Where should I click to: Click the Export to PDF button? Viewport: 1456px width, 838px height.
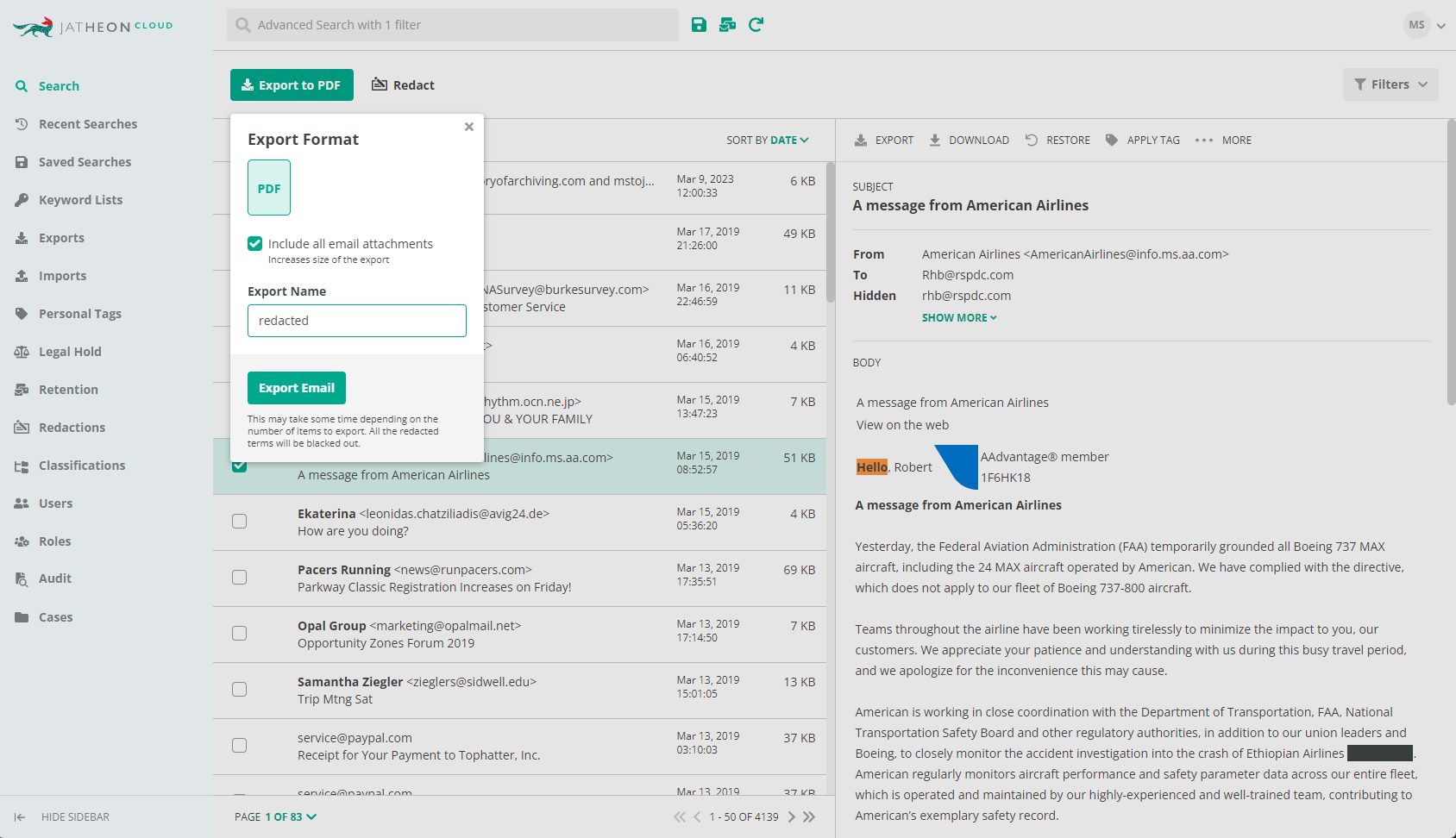pos(292,84)
